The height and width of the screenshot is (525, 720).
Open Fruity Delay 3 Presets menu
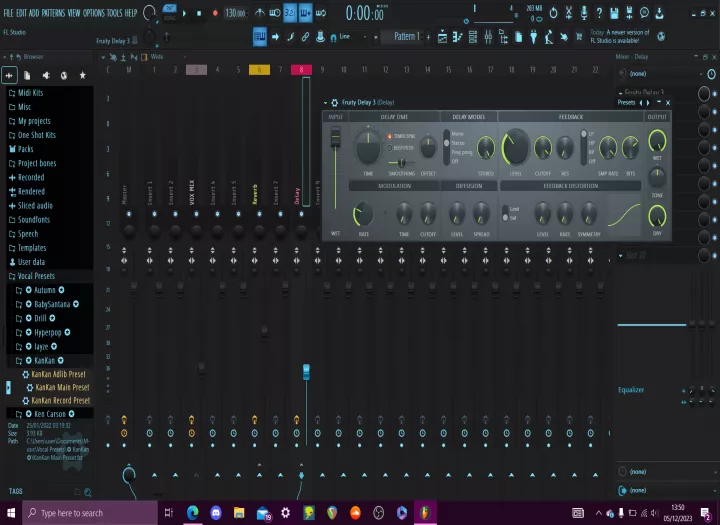click(x=626, y=102)
